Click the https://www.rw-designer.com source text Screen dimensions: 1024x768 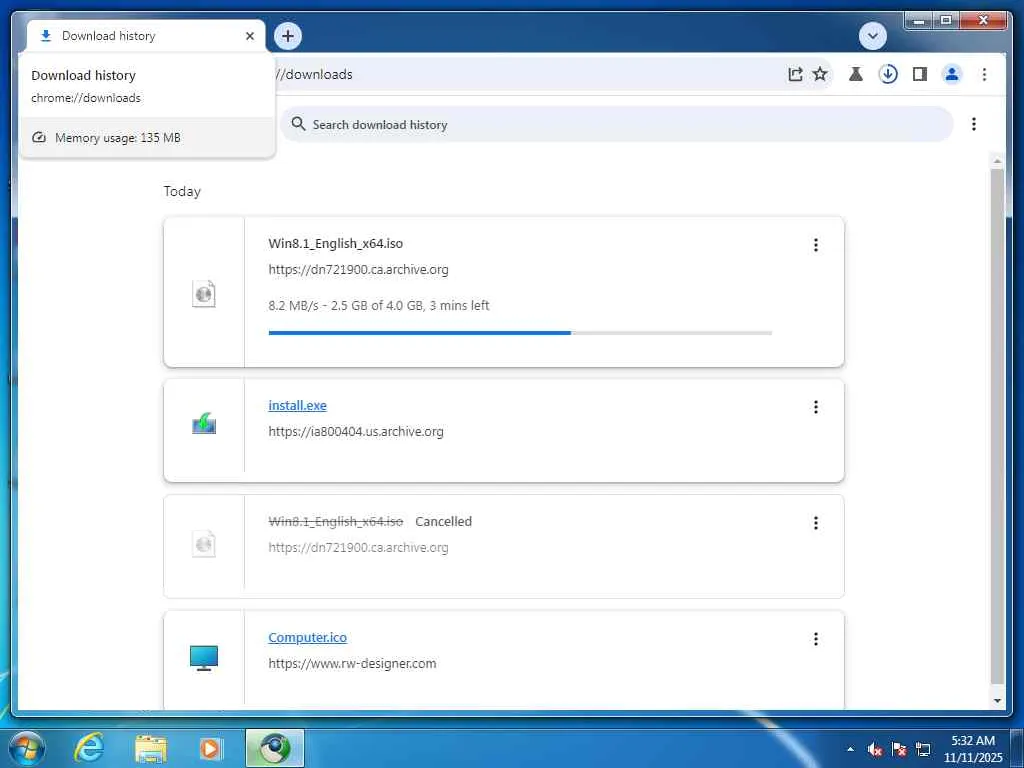[x=352, y=664]
